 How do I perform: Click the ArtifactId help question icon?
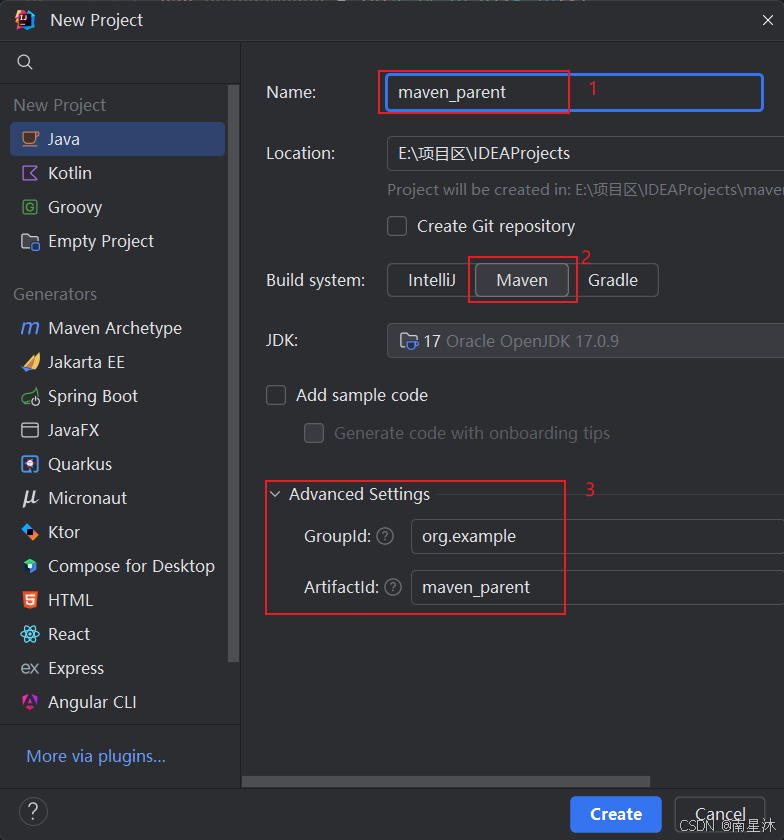pyautogui.click(x=393, y=588)
